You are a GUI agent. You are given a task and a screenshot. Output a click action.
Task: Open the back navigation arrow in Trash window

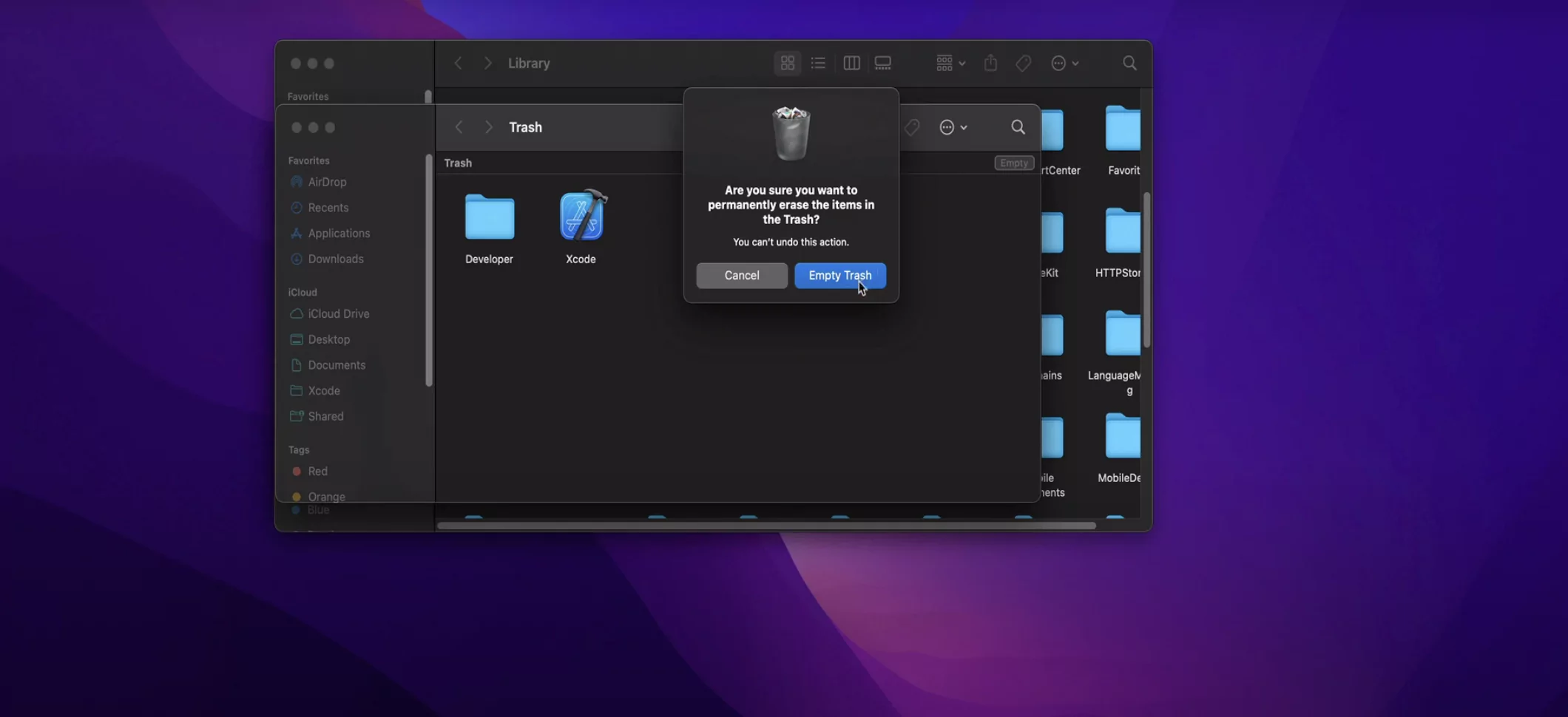(459, 126)
